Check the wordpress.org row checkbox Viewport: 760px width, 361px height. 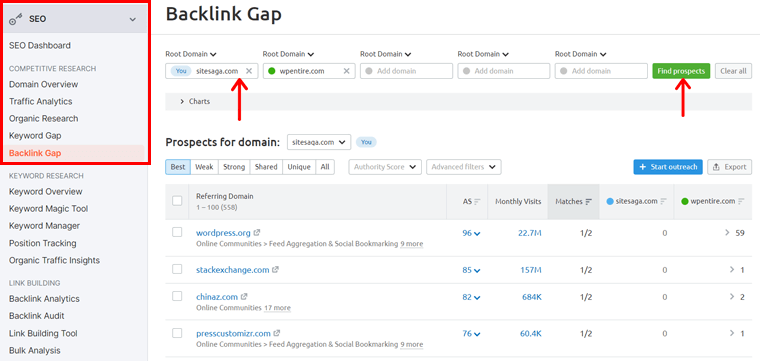coord(177,233)
